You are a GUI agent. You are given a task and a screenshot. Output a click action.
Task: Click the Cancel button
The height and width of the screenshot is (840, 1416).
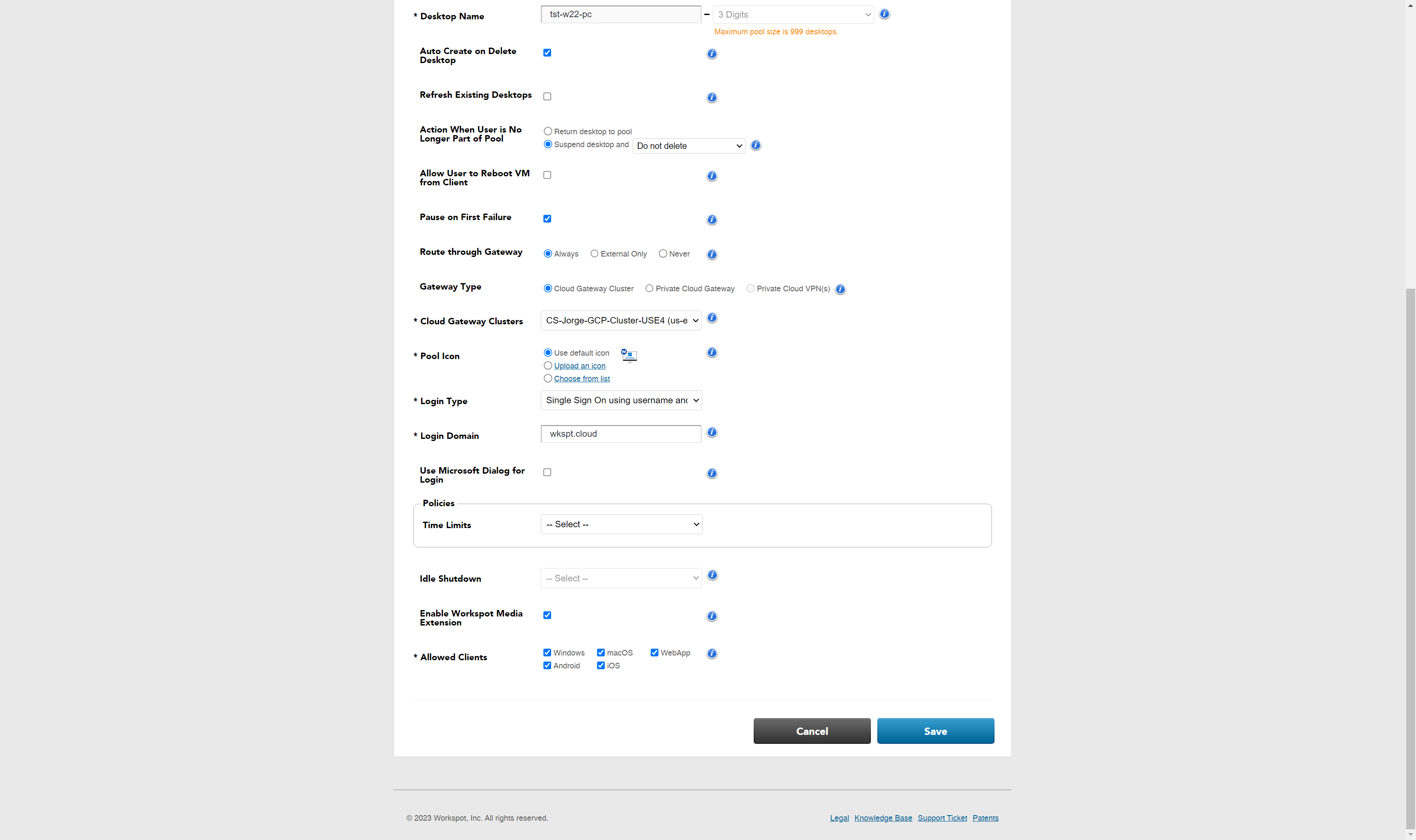point(812,731)
